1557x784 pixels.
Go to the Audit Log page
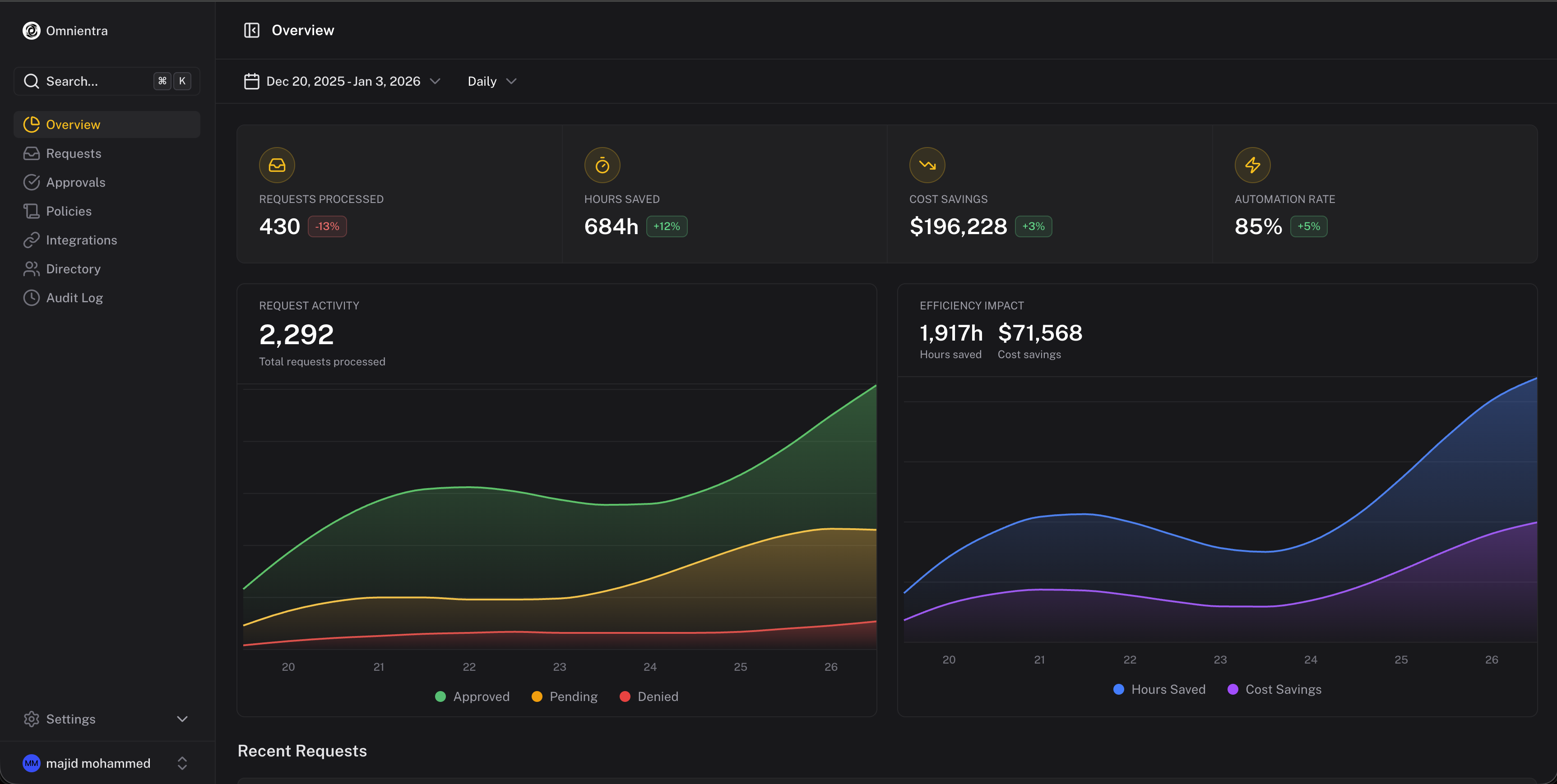74,298
